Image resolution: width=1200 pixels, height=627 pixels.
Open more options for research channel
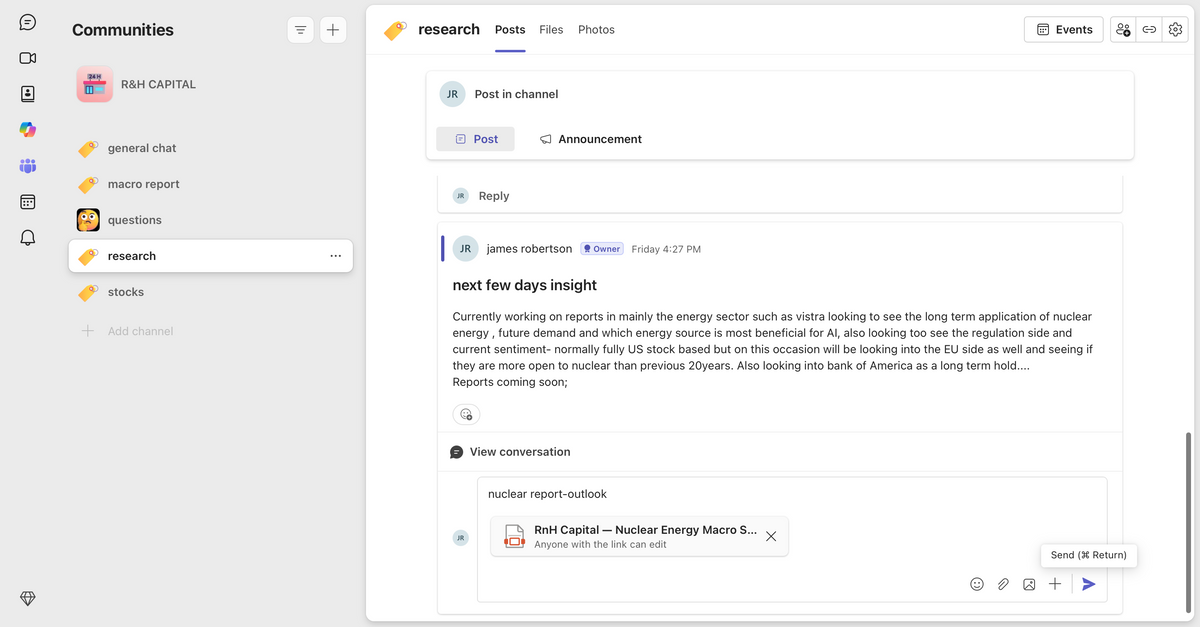[x=335, y=256]
